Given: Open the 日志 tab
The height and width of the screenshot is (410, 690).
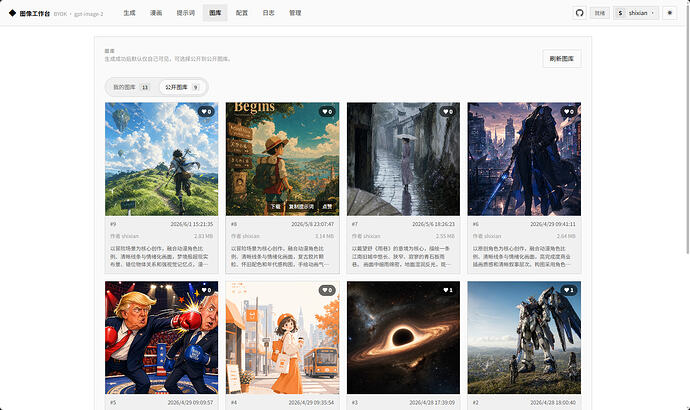Looking at the screenshot, I should click(x=268, y=13).
